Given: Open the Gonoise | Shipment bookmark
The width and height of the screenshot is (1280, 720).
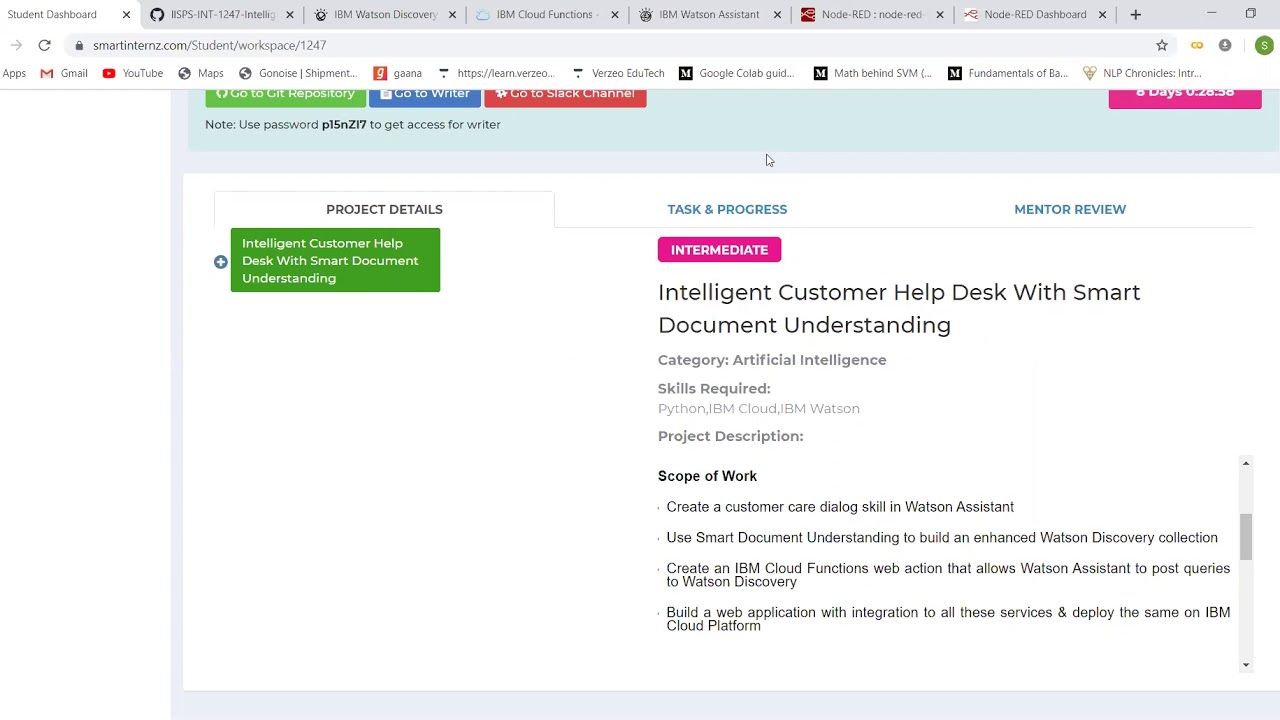Looking at the screenshot, I should pyautogui.click(x=298, y=73).
